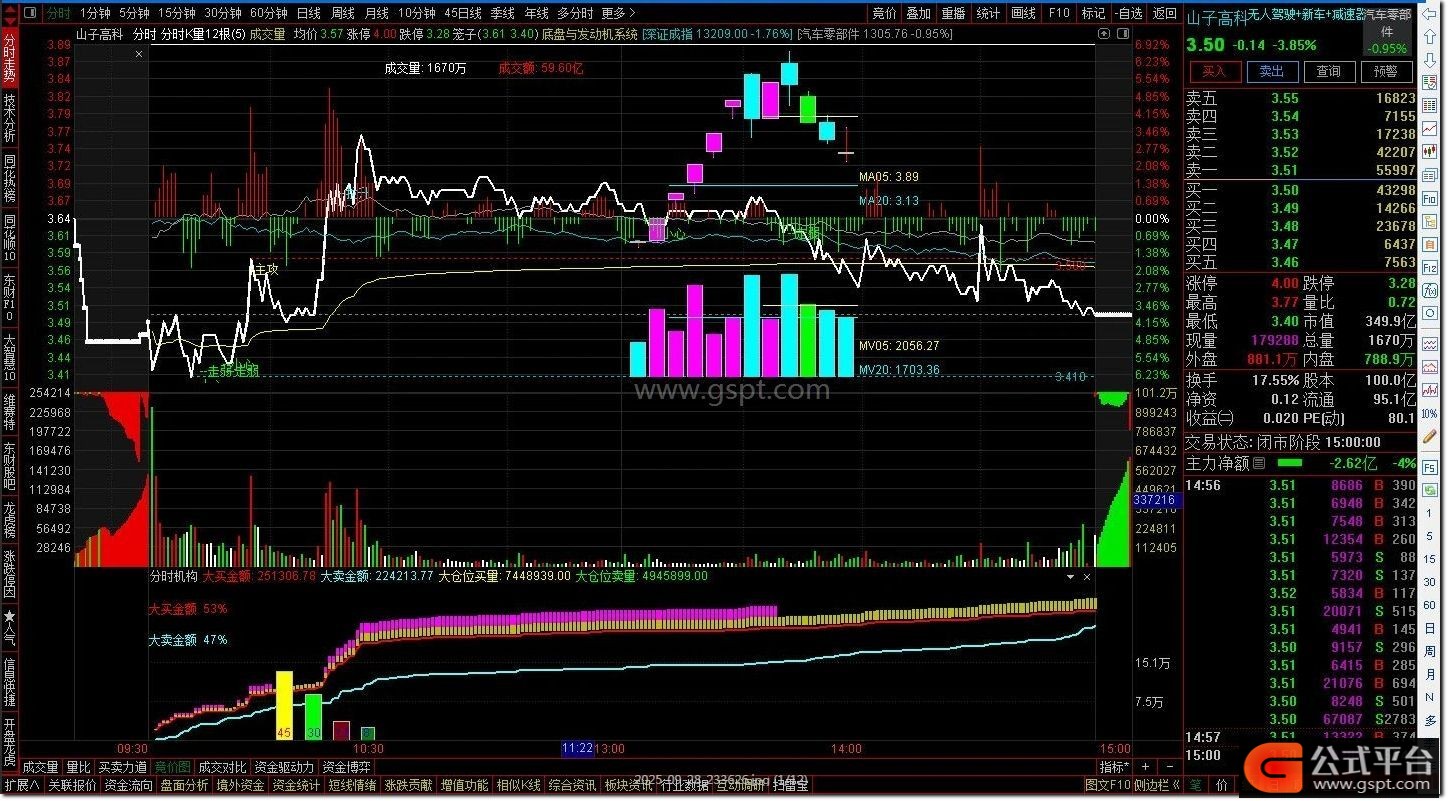The height and width of the screenshot is (801, 1449).
Task: Click the split-panel icon beside 6.92%
Action: point(1123,33)
